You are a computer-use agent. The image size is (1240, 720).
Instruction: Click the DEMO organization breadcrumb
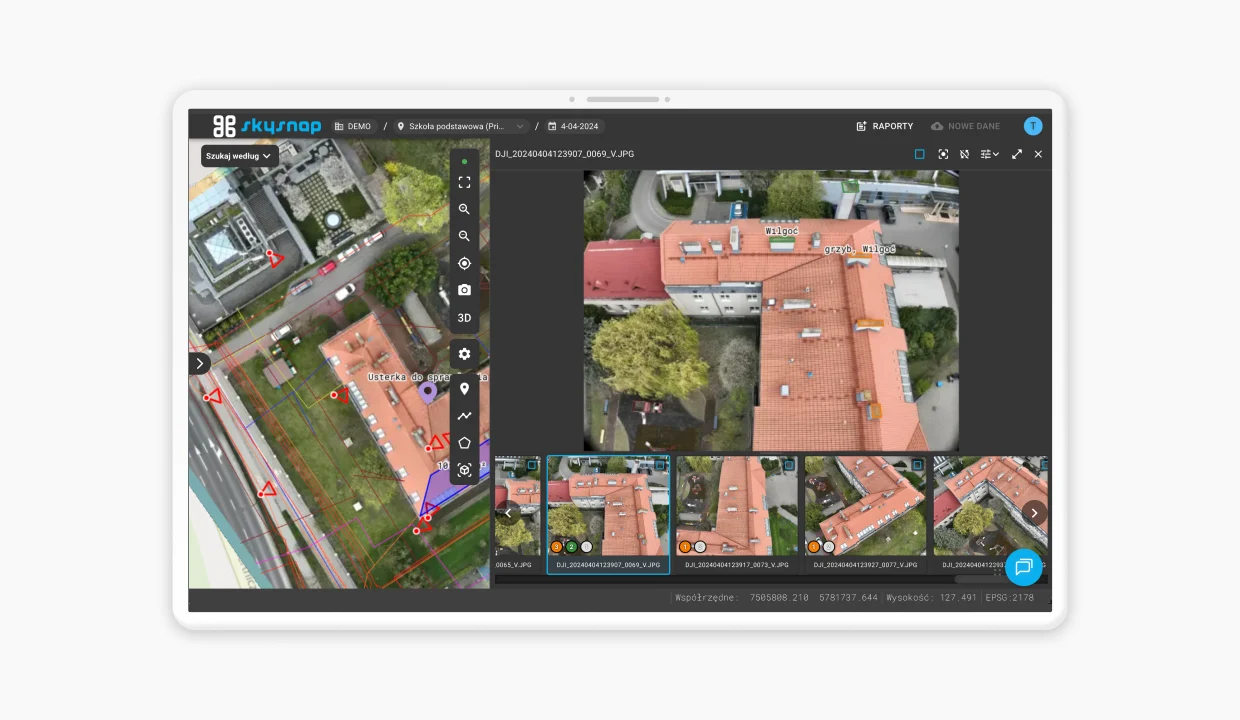tap(353, 127)
